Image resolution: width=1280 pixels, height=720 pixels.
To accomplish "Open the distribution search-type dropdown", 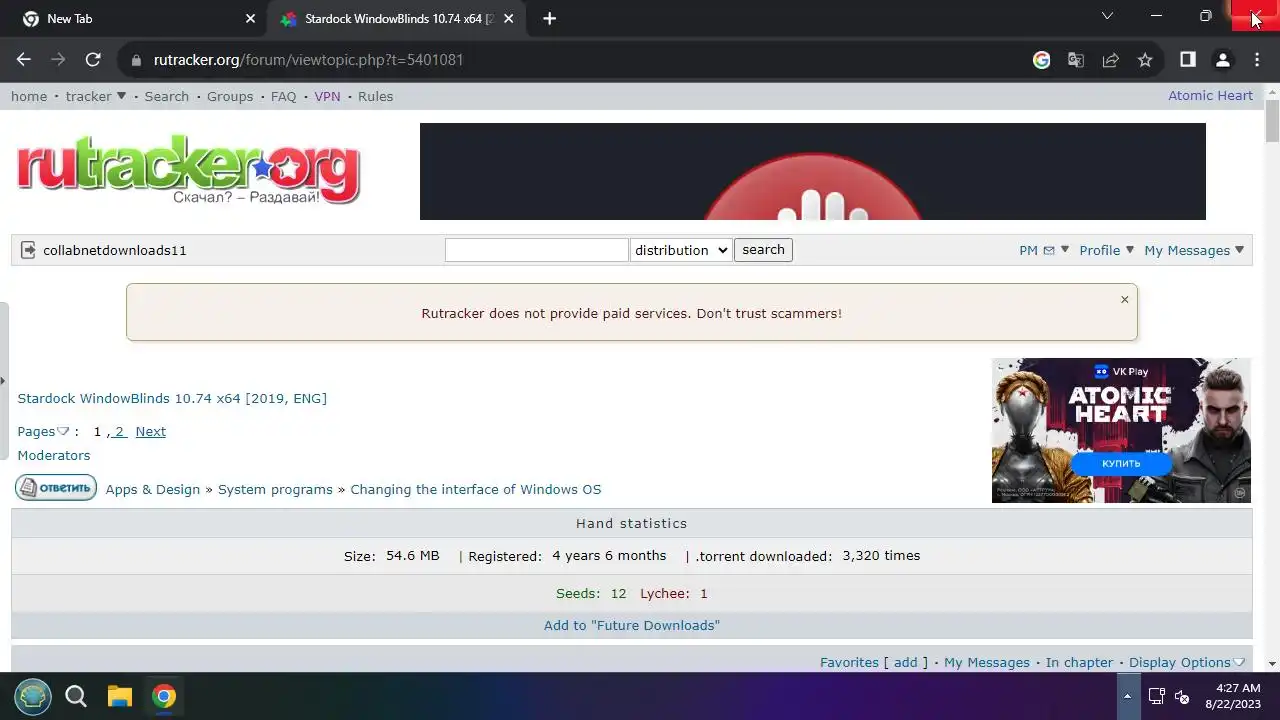I will (681, 250).
